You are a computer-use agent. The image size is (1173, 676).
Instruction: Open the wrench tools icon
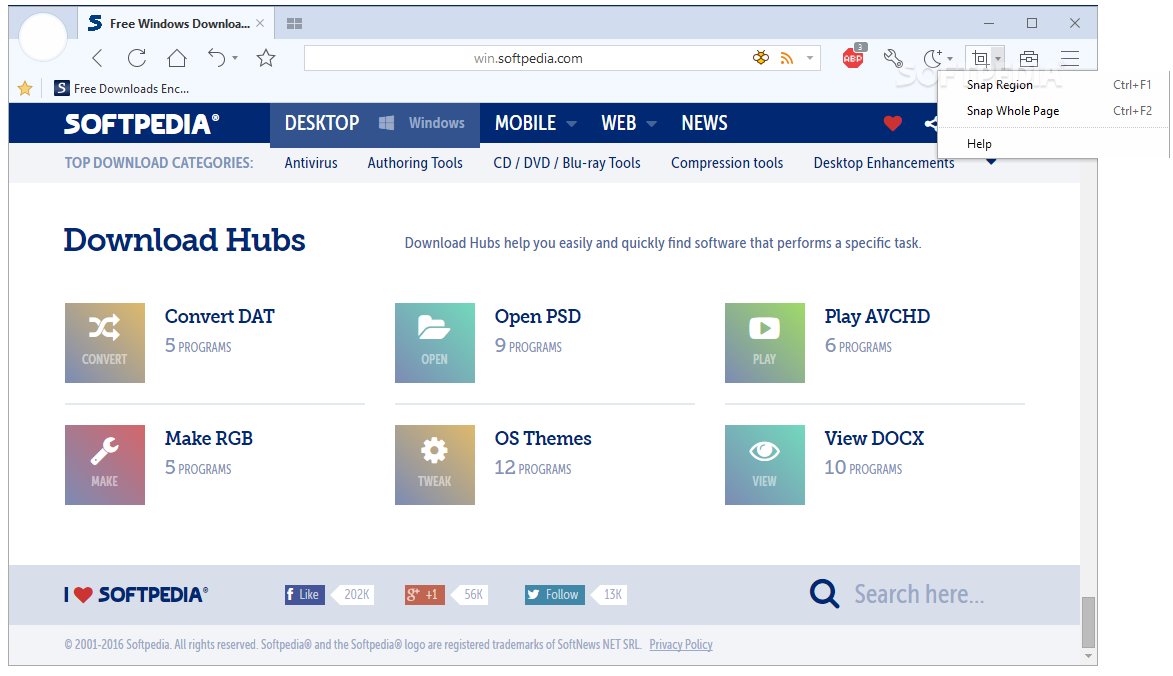click(893, 59)
